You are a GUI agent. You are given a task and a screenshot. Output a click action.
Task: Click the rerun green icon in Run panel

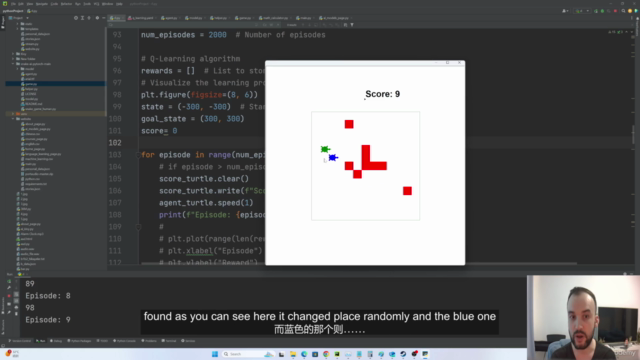[x=9, y=281]
